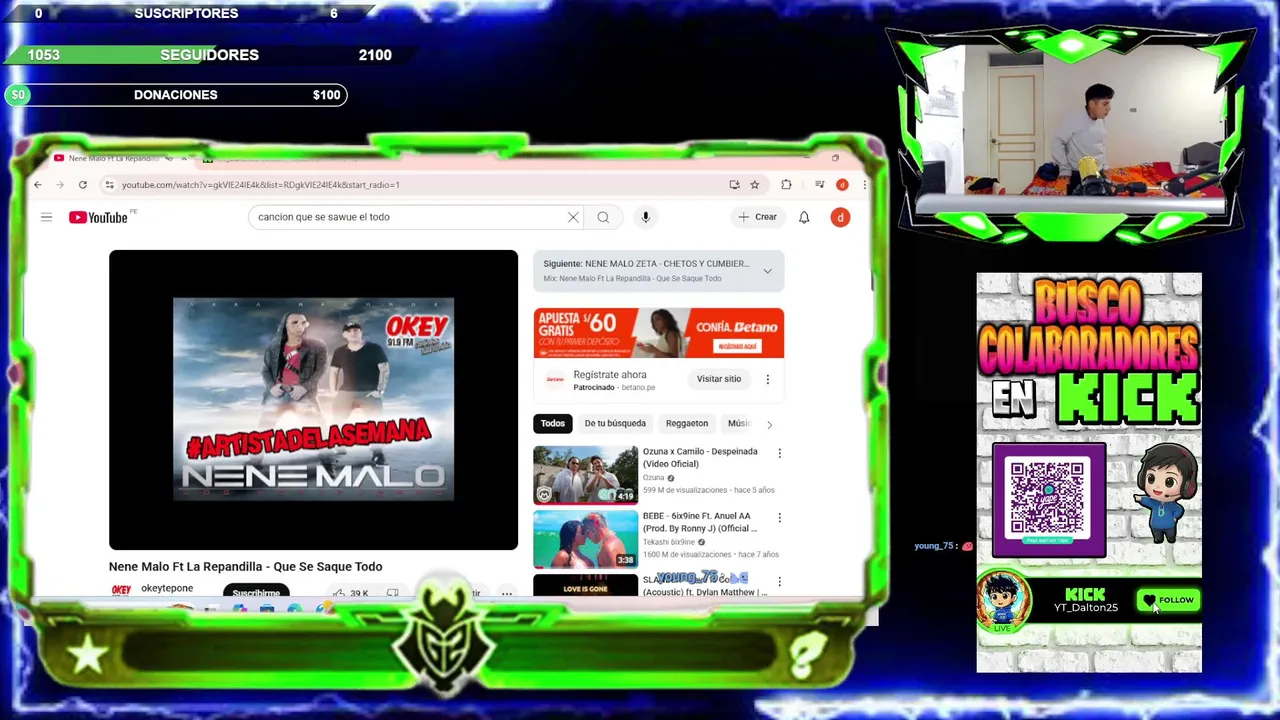Open the okeytepone channel link
1280x720 pixels.
pyautogui.click(x=167, y=588)
